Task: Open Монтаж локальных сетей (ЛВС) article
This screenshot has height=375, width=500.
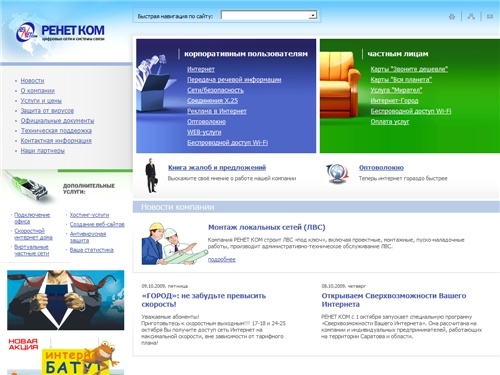Action: 267,227
